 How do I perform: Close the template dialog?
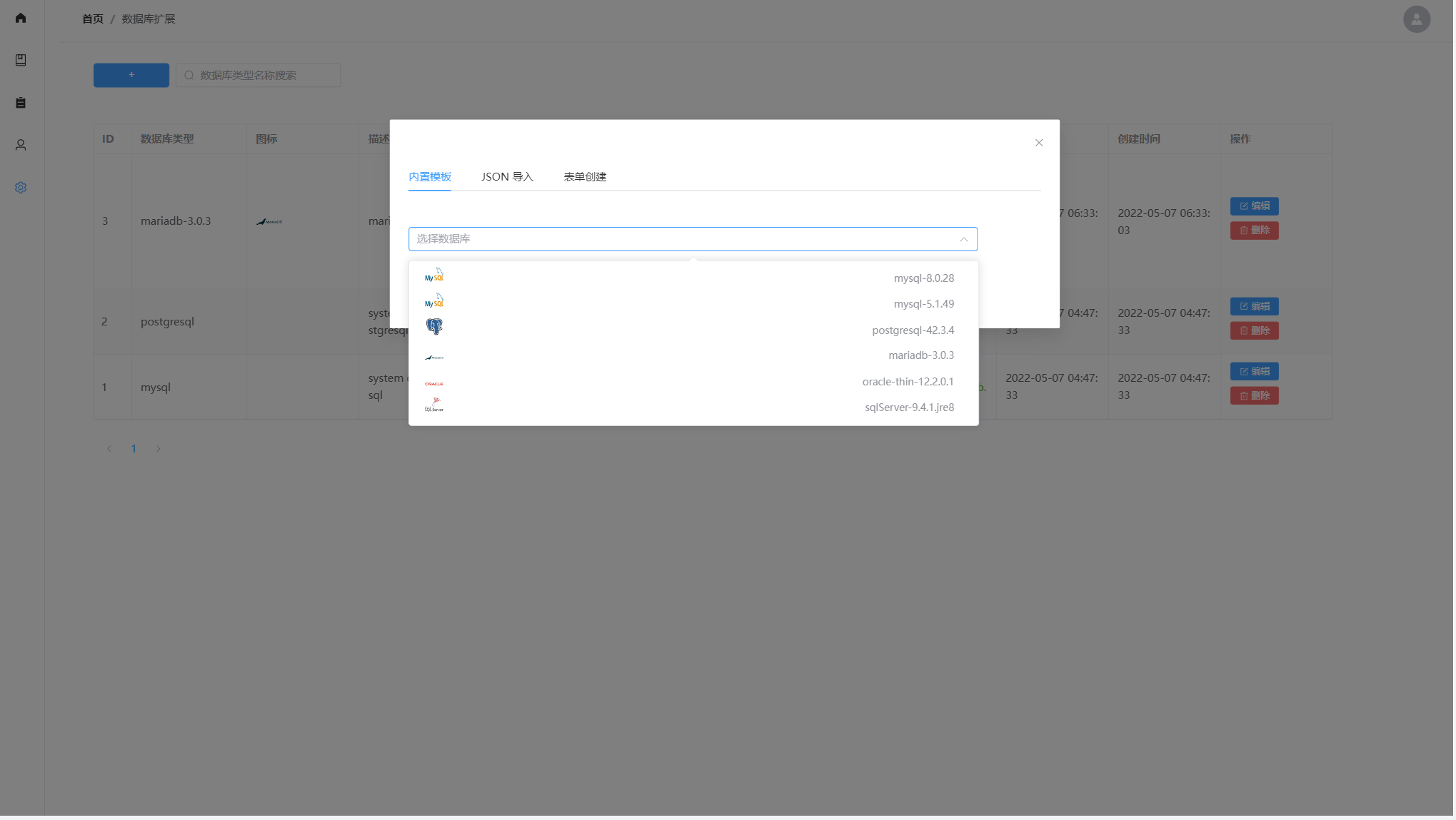[1039, 143]
